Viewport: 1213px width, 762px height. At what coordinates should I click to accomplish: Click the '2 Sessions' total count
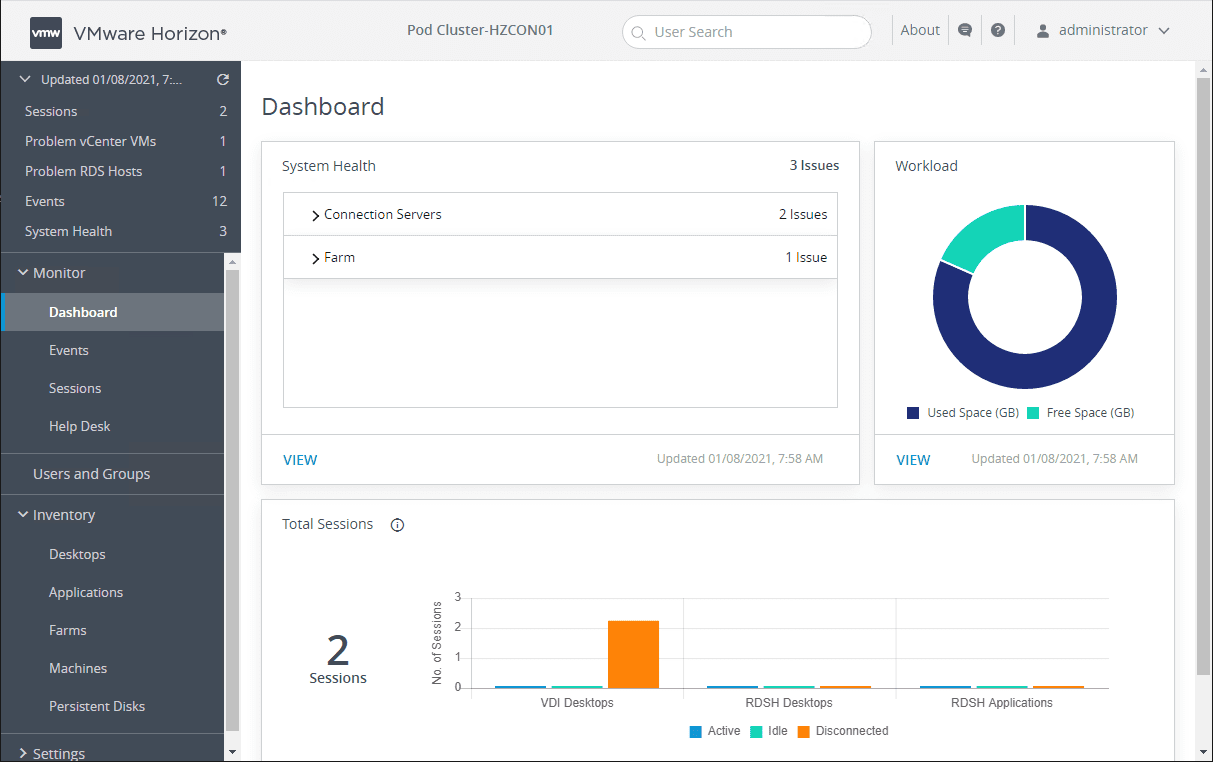tap(338, 659)
